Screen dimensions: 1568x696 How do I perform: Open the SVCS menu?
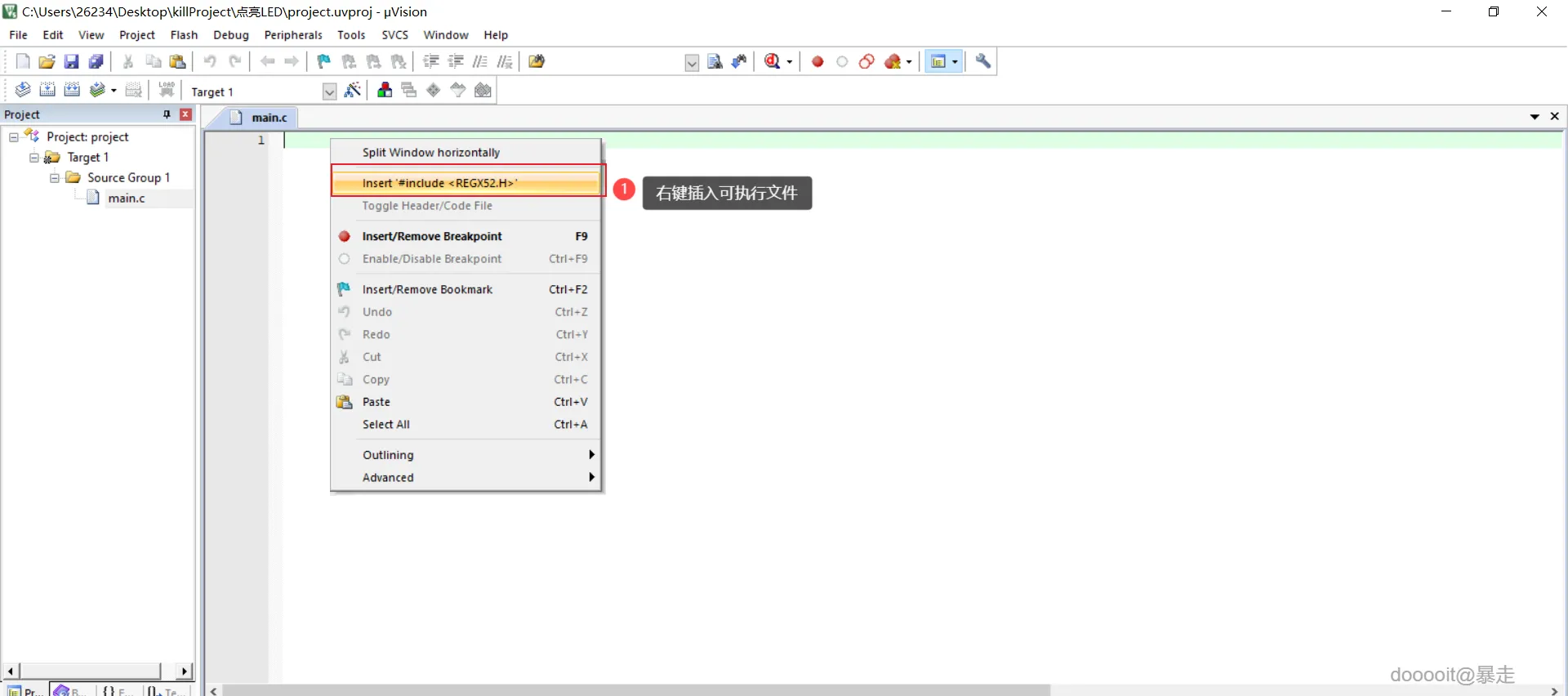395,35
